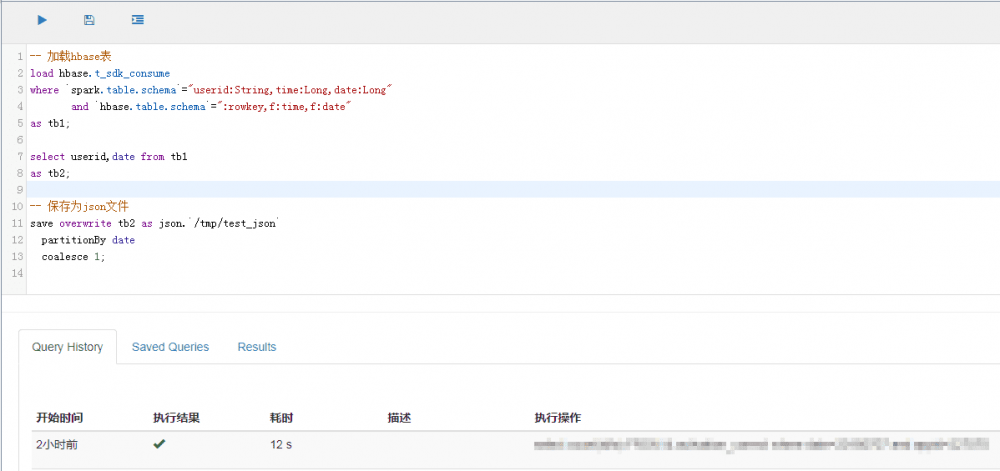
Task: Click the 执行结果 column header
Action: point(177,417)
